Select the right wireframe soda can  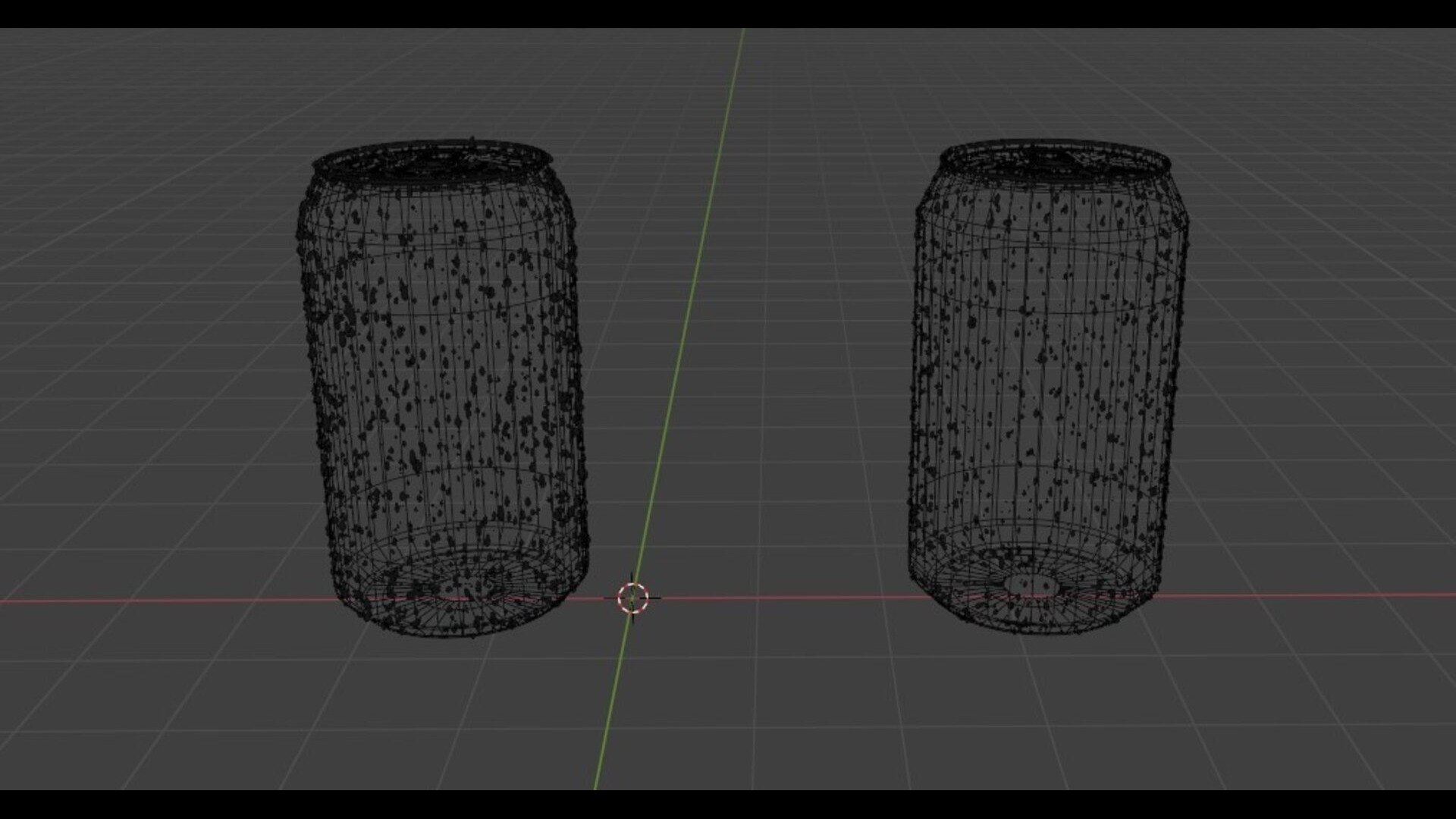click(1048, 387)
